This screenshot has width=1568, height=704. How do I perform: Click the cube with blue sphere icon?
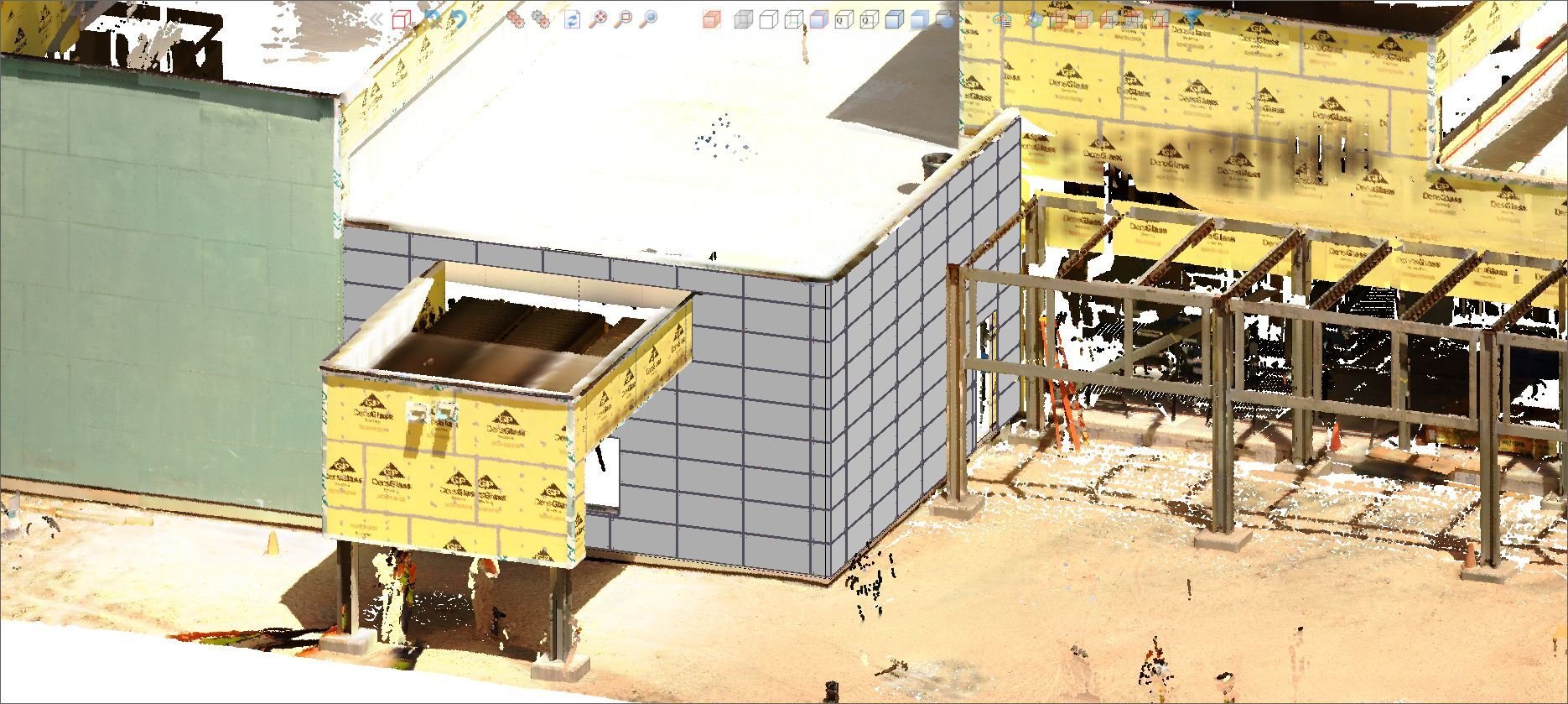(946, 19)
